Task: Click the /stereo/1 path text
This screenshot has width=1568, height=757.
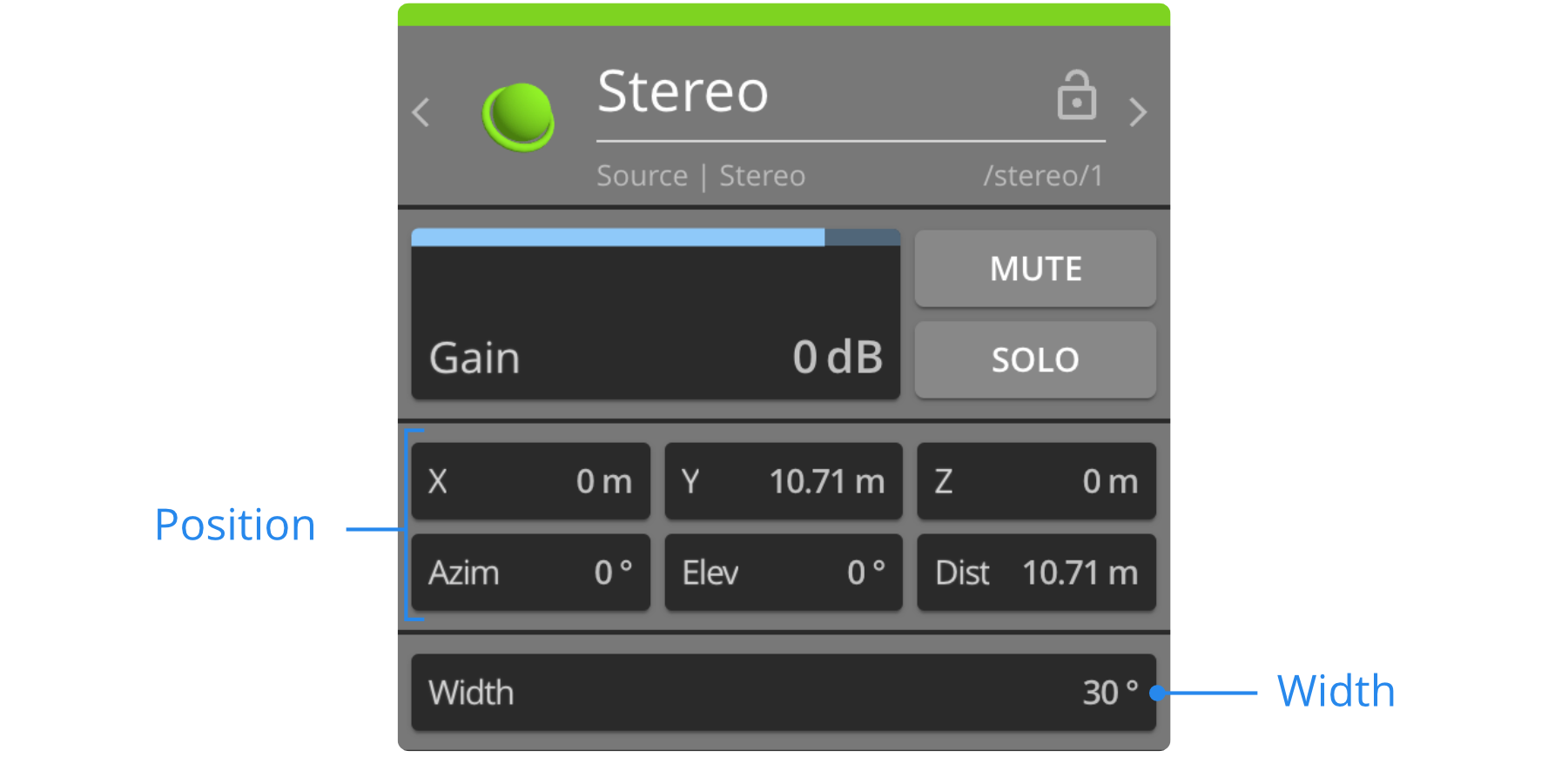Action: 1042,176
